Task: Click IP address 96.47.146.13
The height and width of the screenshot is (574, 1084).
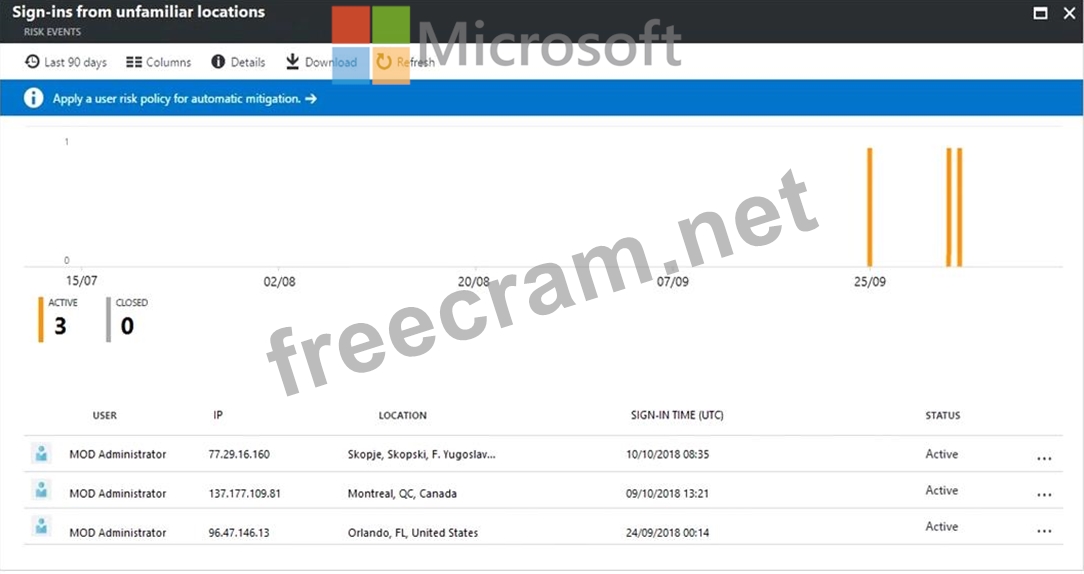Action: (239, 533)
